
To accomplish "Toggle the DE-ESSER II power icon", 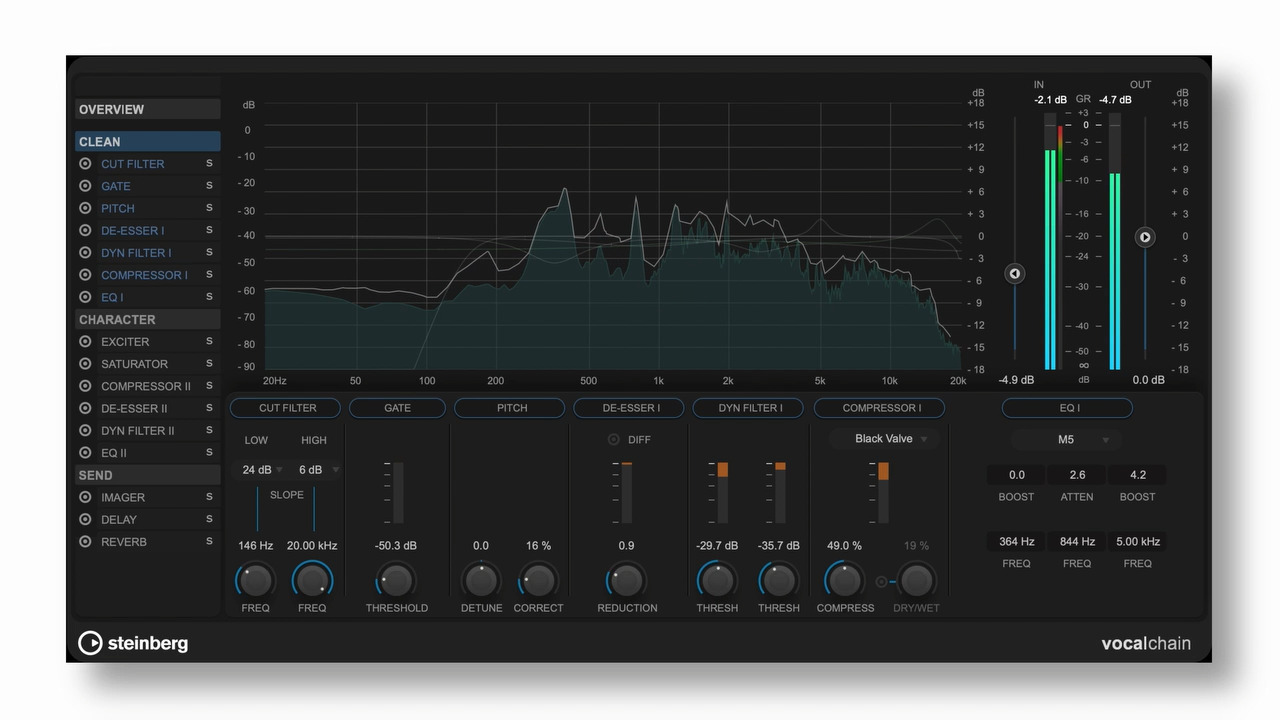I will click(85, 408).
